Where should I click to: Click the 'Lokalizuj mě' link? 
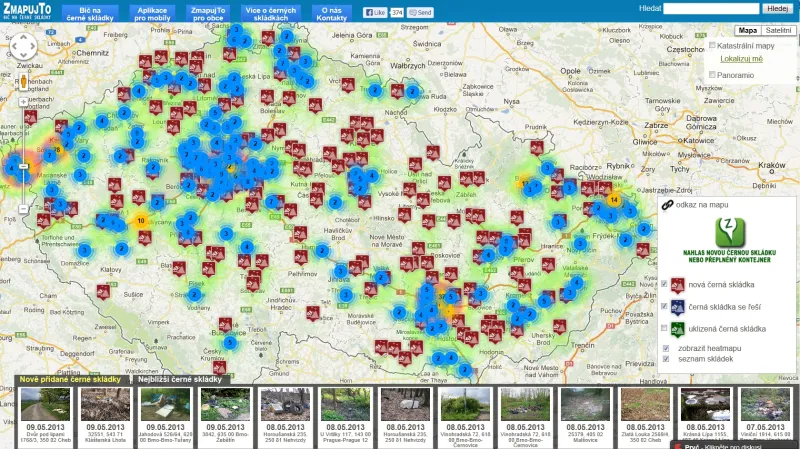coord(741,59)
